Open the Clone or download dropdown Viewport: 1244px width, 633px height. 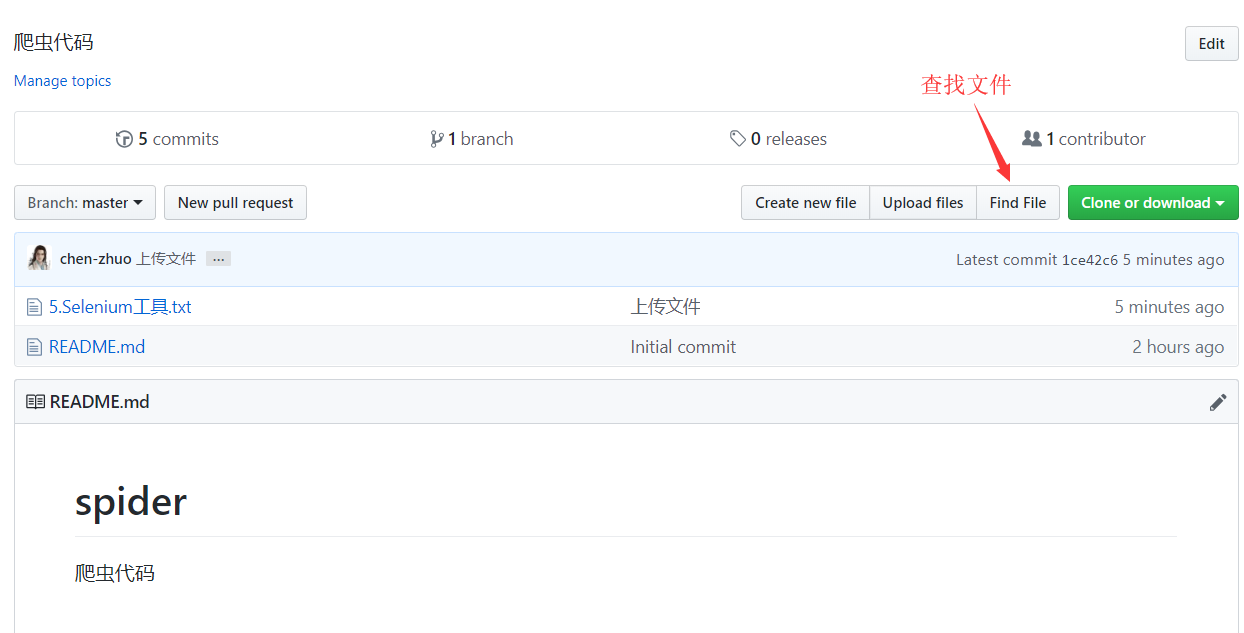click(1152, 203)
